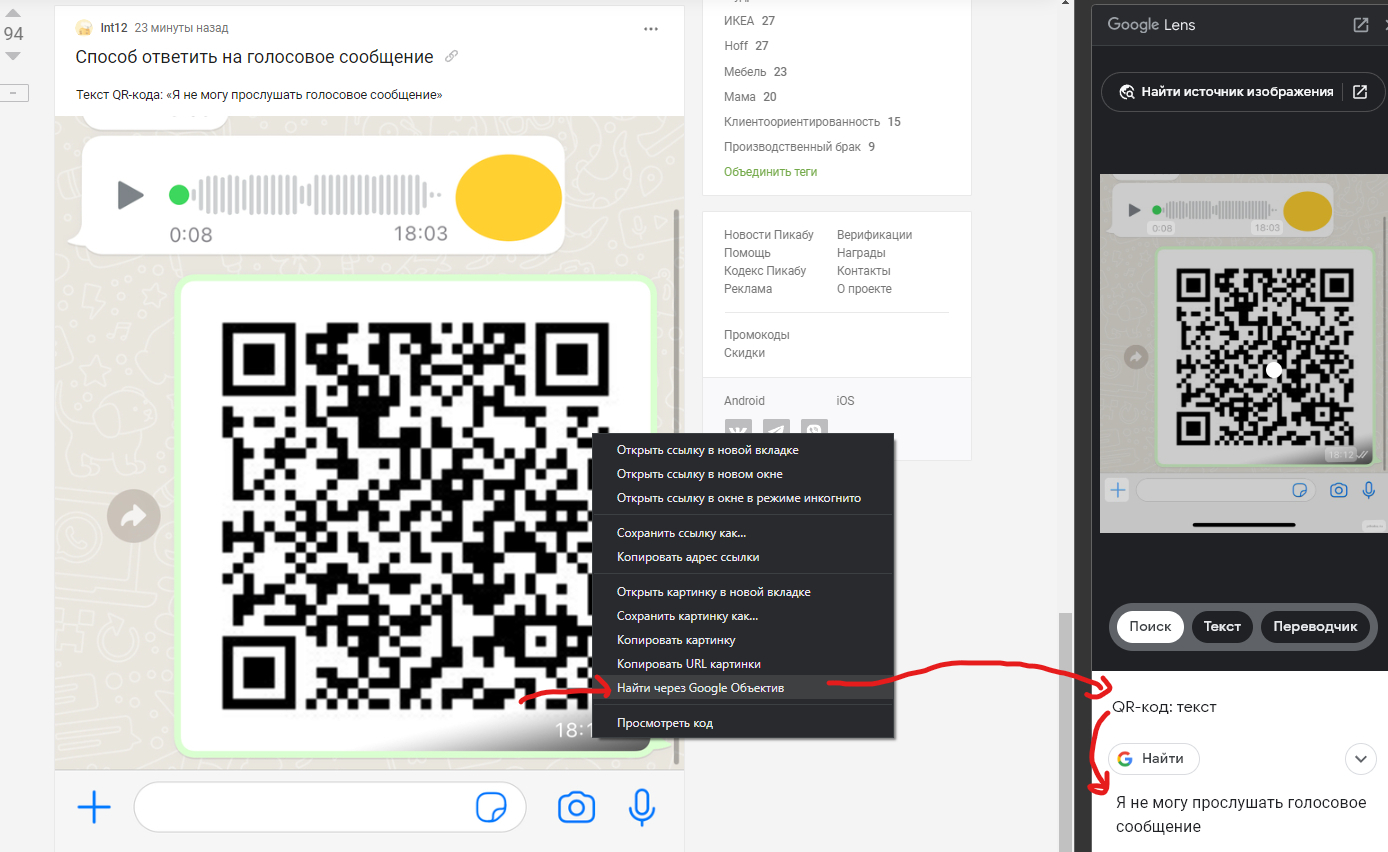Screen dimensions: 1388x852
Task: Select "Найти через Google Объектив"
Action: (x=742, y=688)
